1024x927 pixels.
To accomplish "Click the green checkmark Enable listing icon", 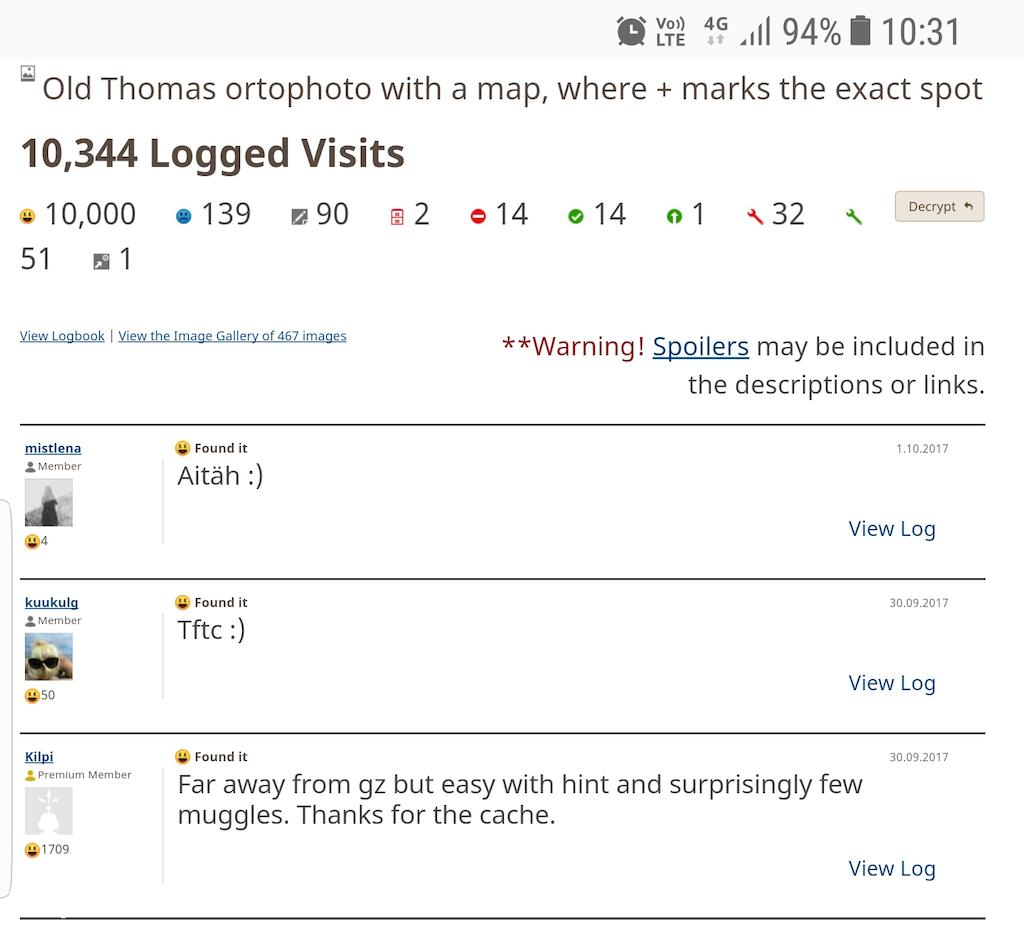I will pos(575,216).
